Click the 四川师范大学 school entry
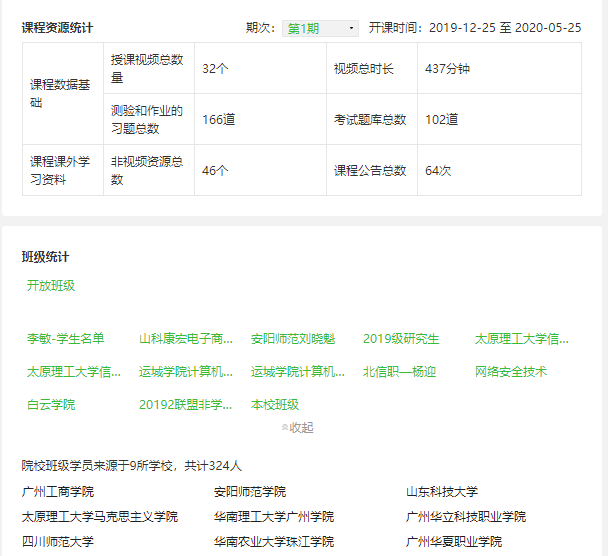Viewport: 608px width, 556px height. click(58, 542)
